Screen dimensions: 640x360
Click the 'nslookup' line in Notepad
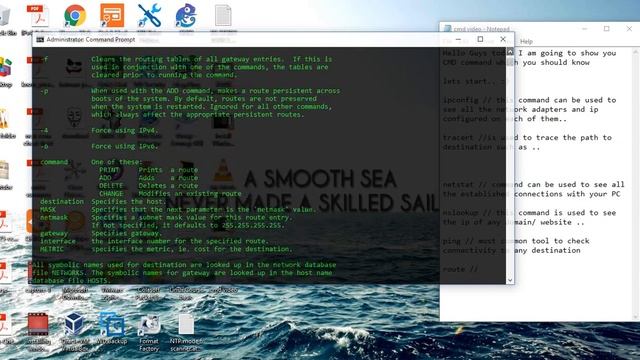pos(529,213)
